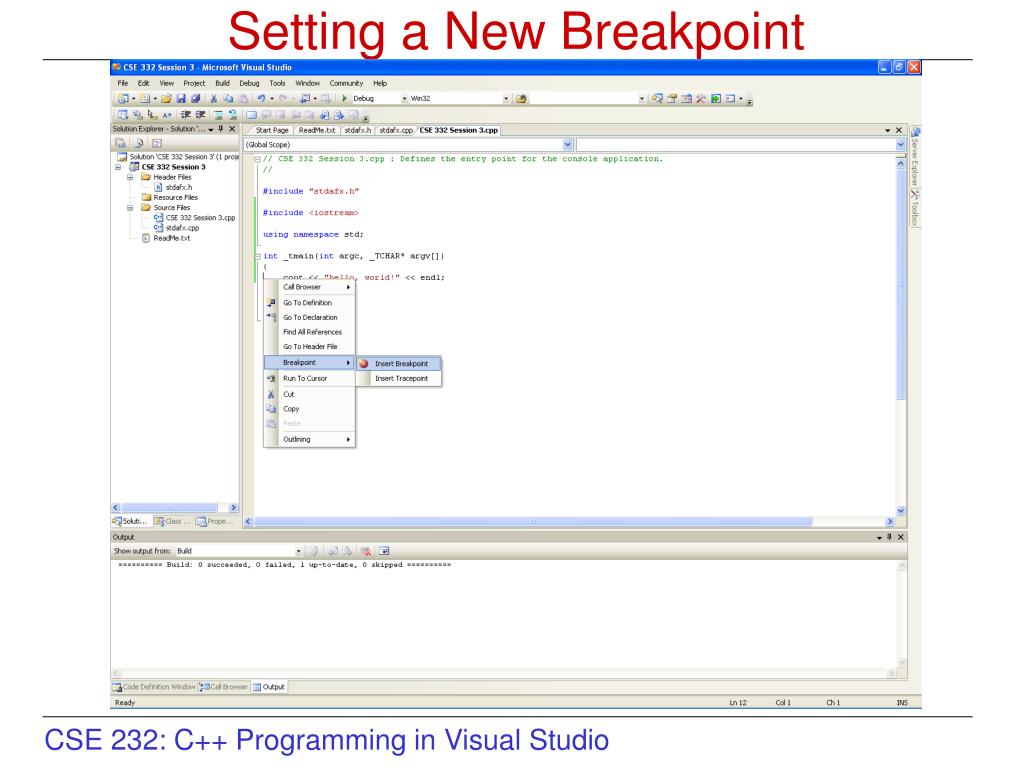Select Go To Definition in context menu
The height and width of the screenshot is (768, 1024).
(310, 303)
